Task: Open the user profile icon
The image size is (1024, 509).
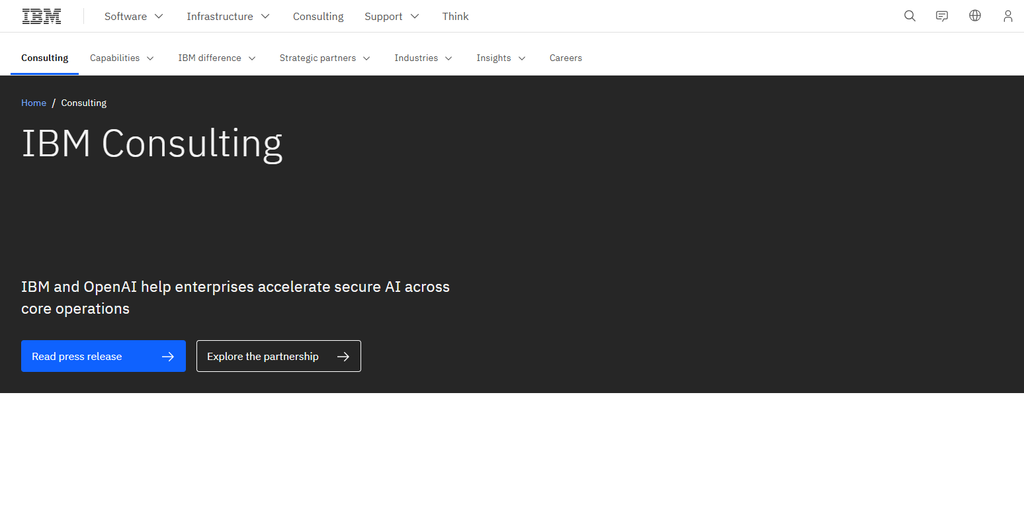Action: [x=1008, y=16]
